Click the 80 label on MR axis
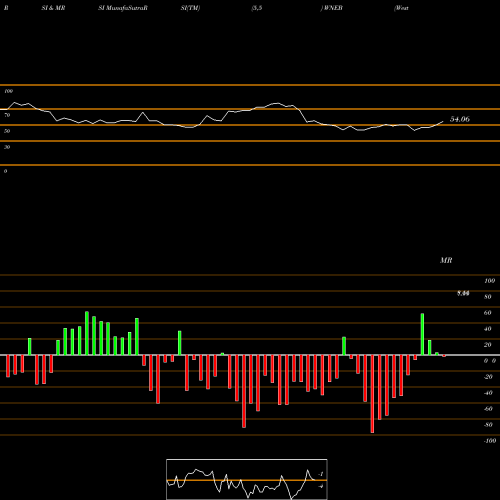 pyautogui.click(x=488, y=297)
